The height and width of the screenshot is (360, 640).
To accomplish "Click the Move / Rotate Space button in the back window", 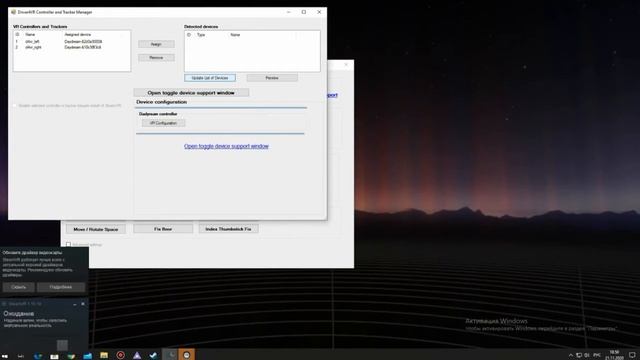I will 96,229.
